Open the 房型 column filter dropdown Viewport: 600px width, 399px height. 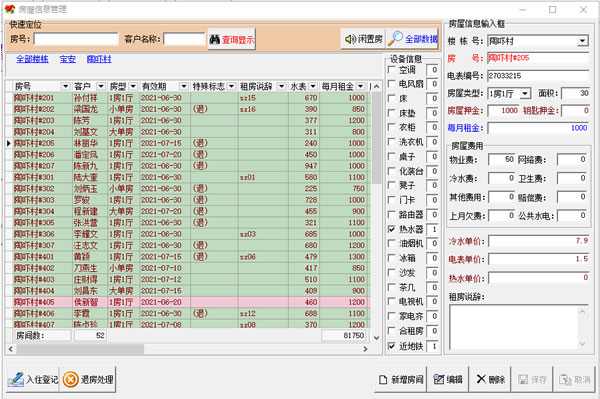133,86
